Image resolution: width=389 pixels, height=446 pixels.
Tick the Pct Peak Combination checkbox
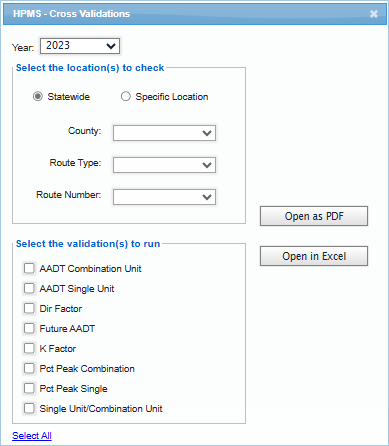(x=29, y=368)
